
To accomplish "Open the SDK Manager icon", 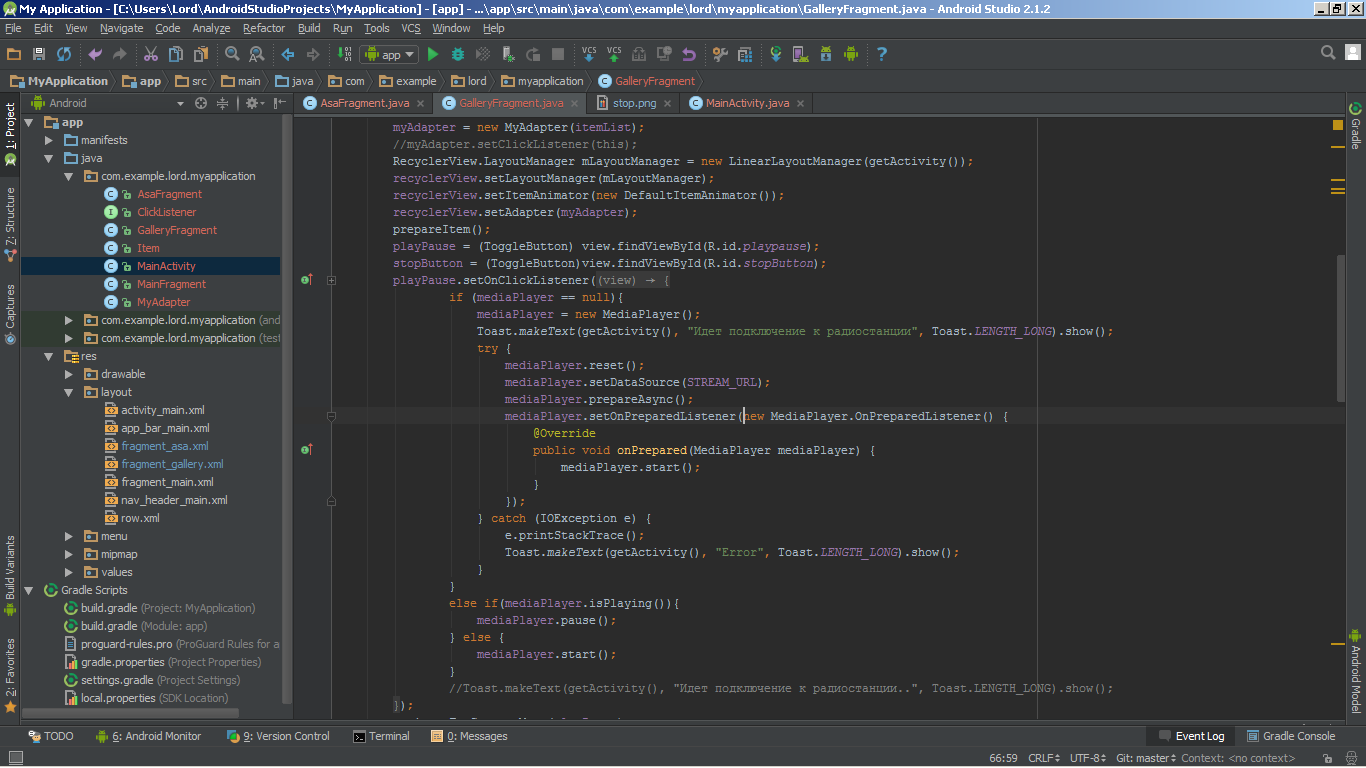I will click(826, 54).
